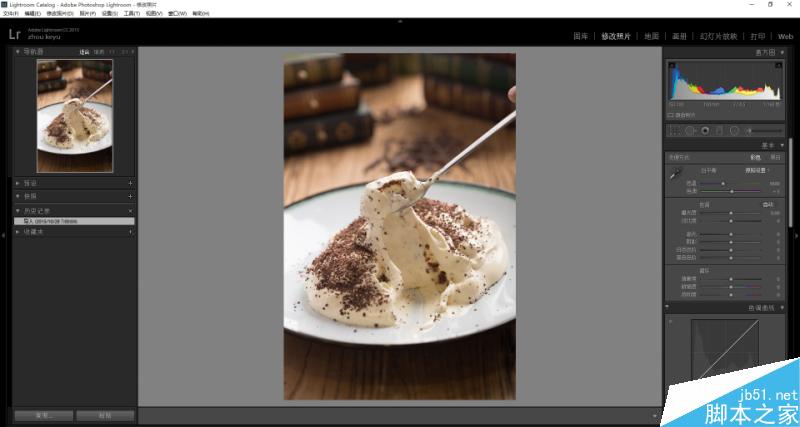The height and width of the screenshot is (427, 800).
Task: Open the Photo (照片) menu
Action: [x=87, y=14]
